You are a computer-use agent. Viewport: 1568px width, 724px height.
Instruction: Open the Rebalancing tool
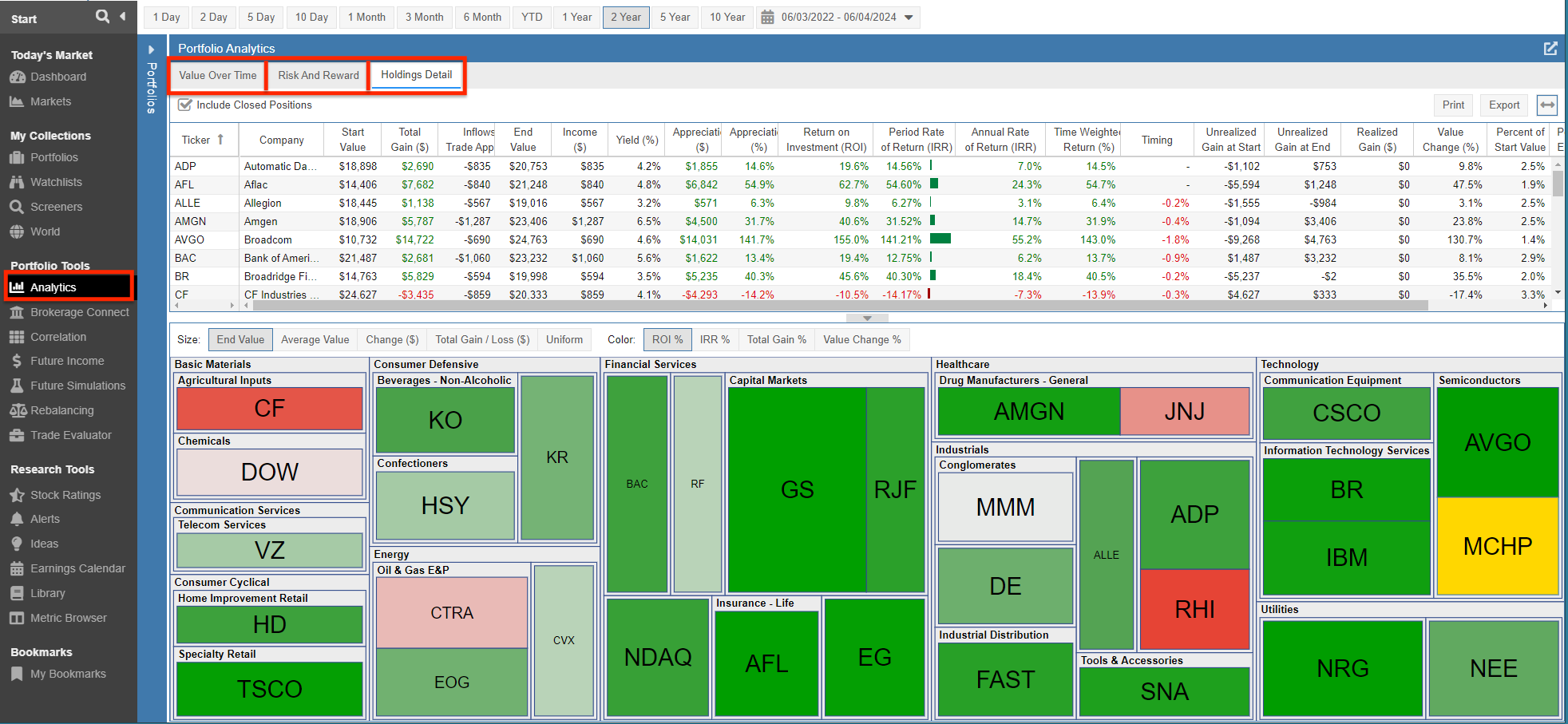(61, 410)
